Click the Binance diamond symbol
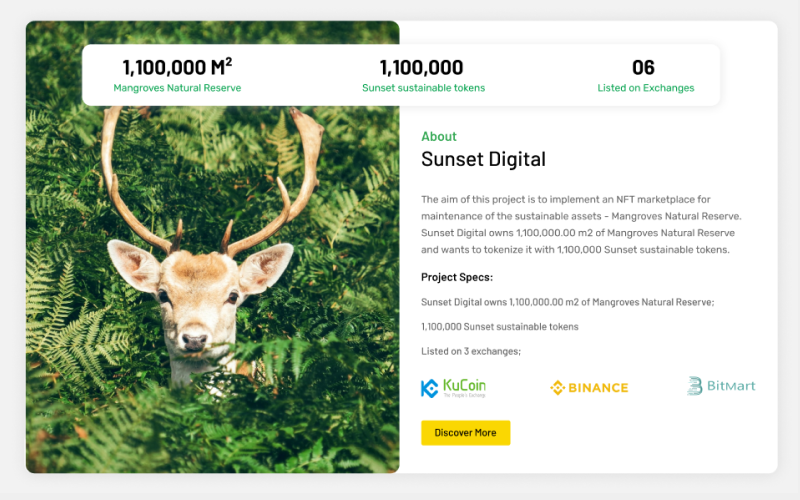Screen dimensions: 800x500 pyautogui.click(x=558, y=387)
